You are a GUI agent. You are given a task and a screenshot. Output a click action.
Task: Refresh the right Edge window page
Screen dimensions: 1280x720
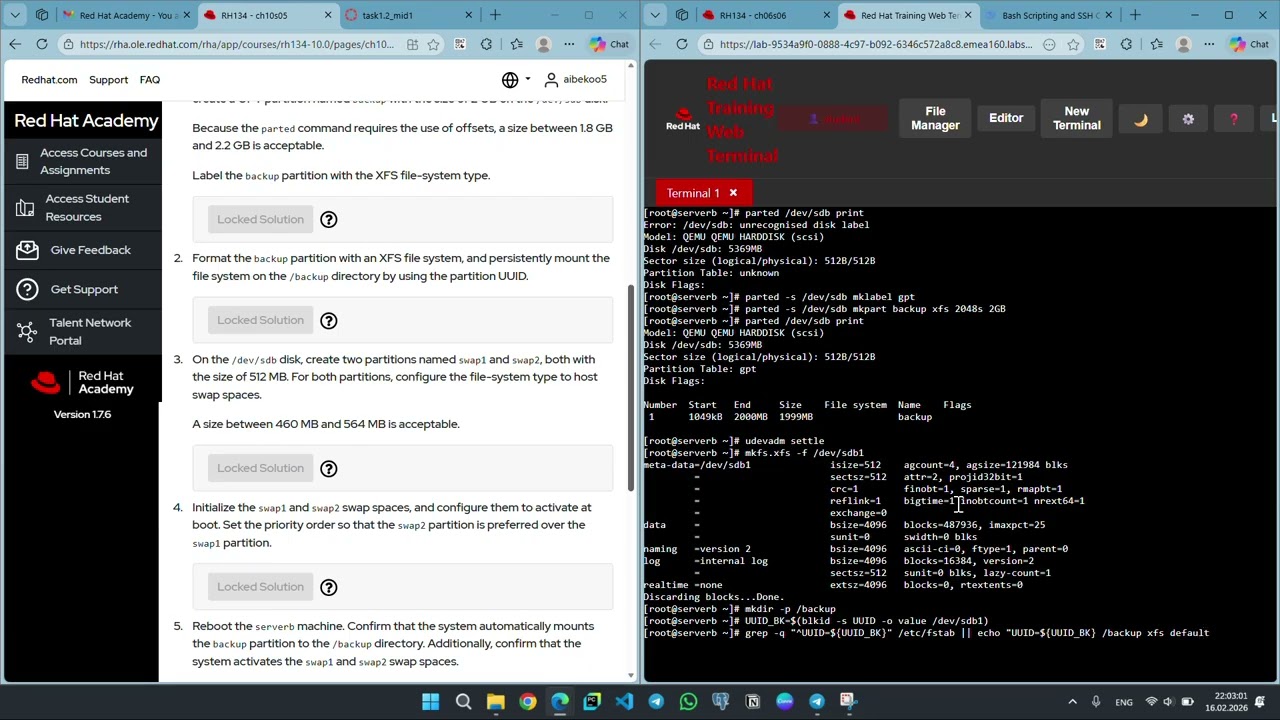tap(682, 44)
